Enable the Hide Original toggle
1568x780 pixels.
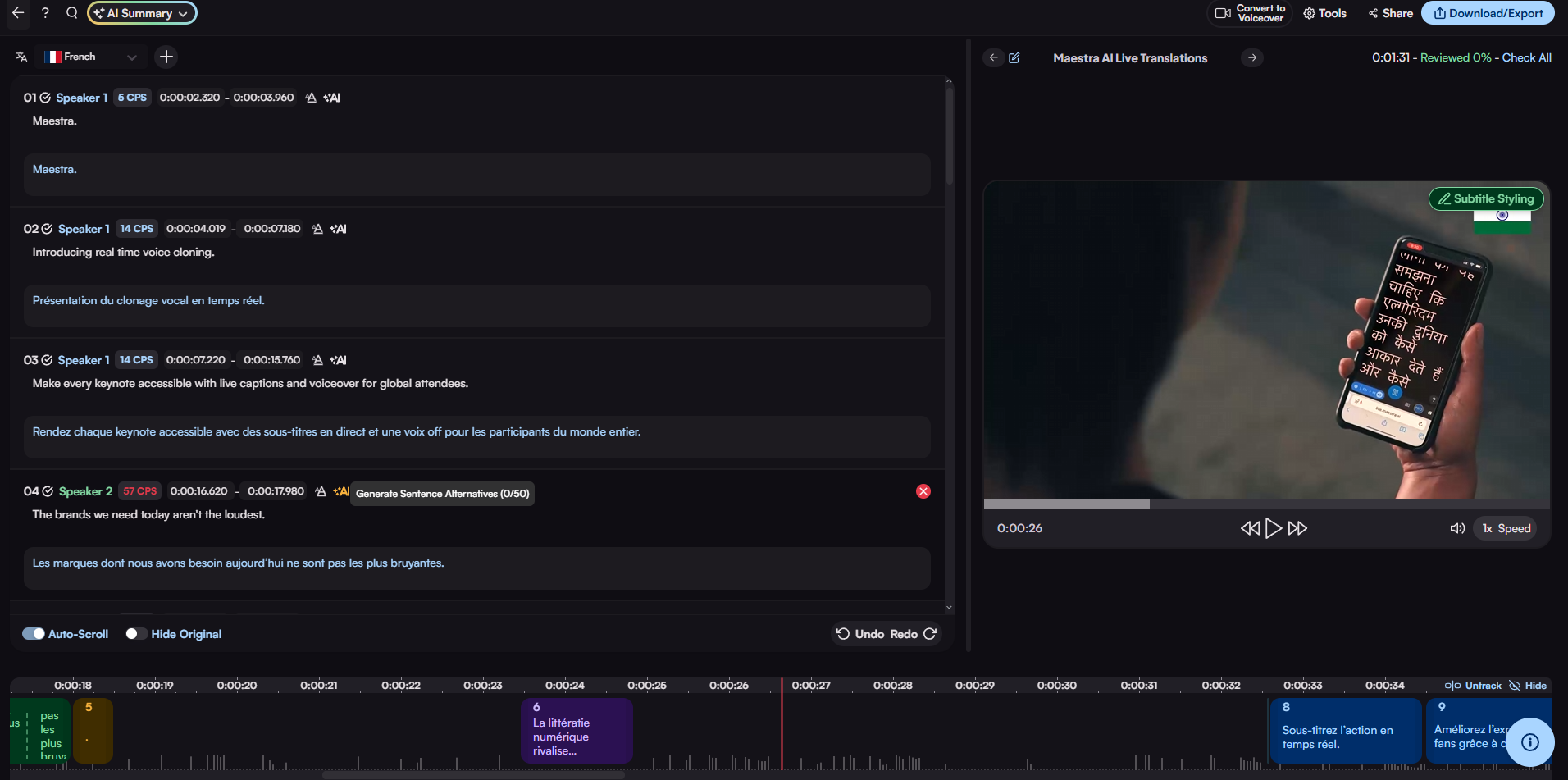coord(136,634)
